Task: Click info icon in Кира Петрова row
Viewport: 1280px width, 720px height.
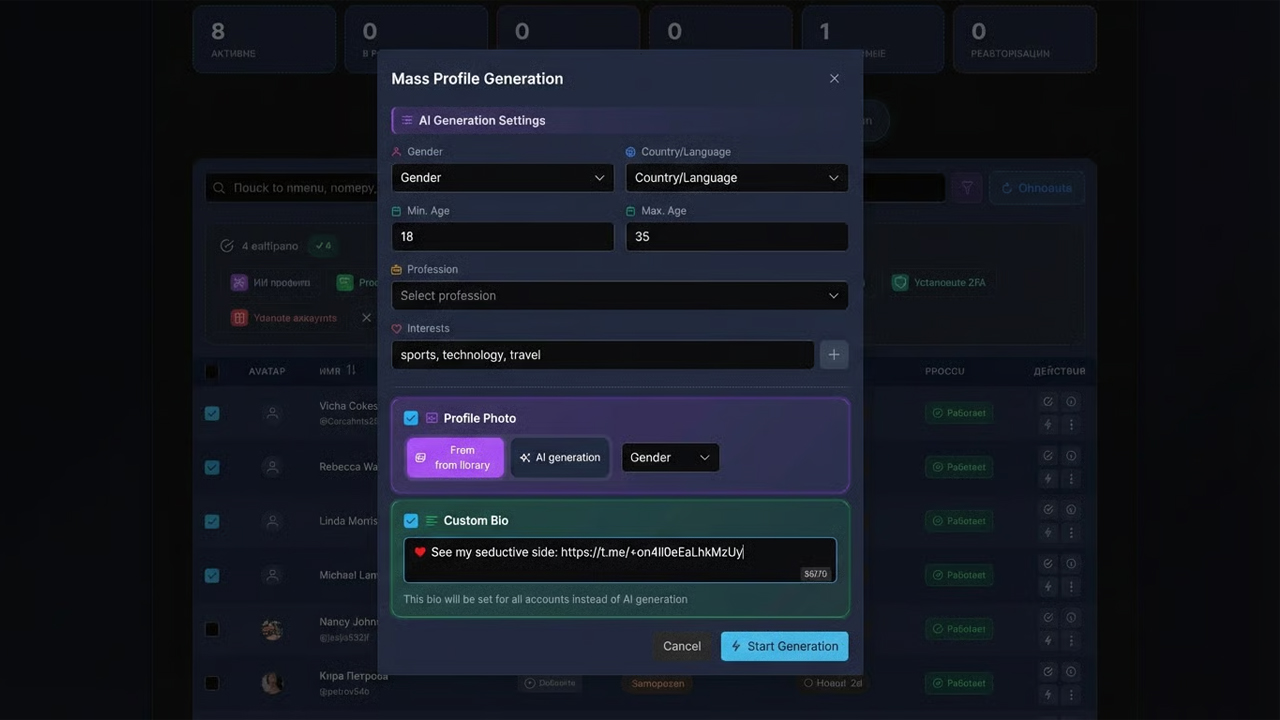Action: tap(1071, 671)
